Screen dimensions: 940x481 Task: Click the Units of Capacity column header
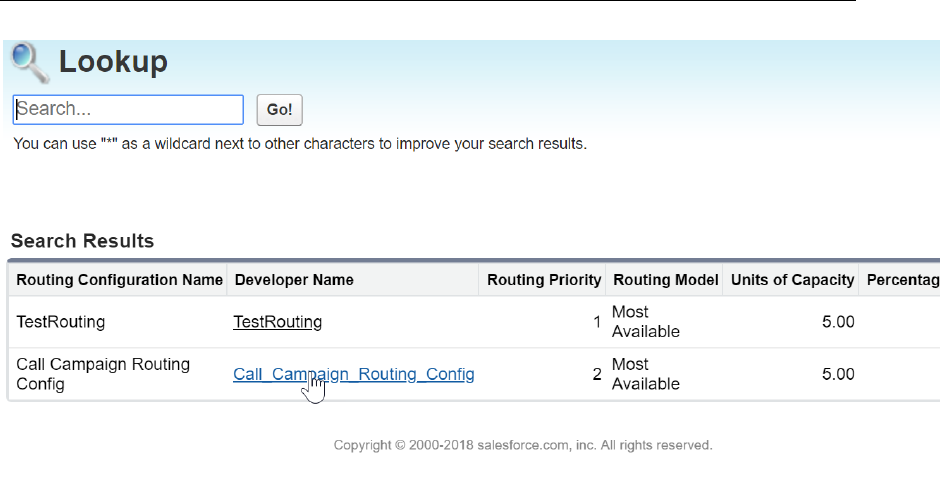[x=792, y=280]
